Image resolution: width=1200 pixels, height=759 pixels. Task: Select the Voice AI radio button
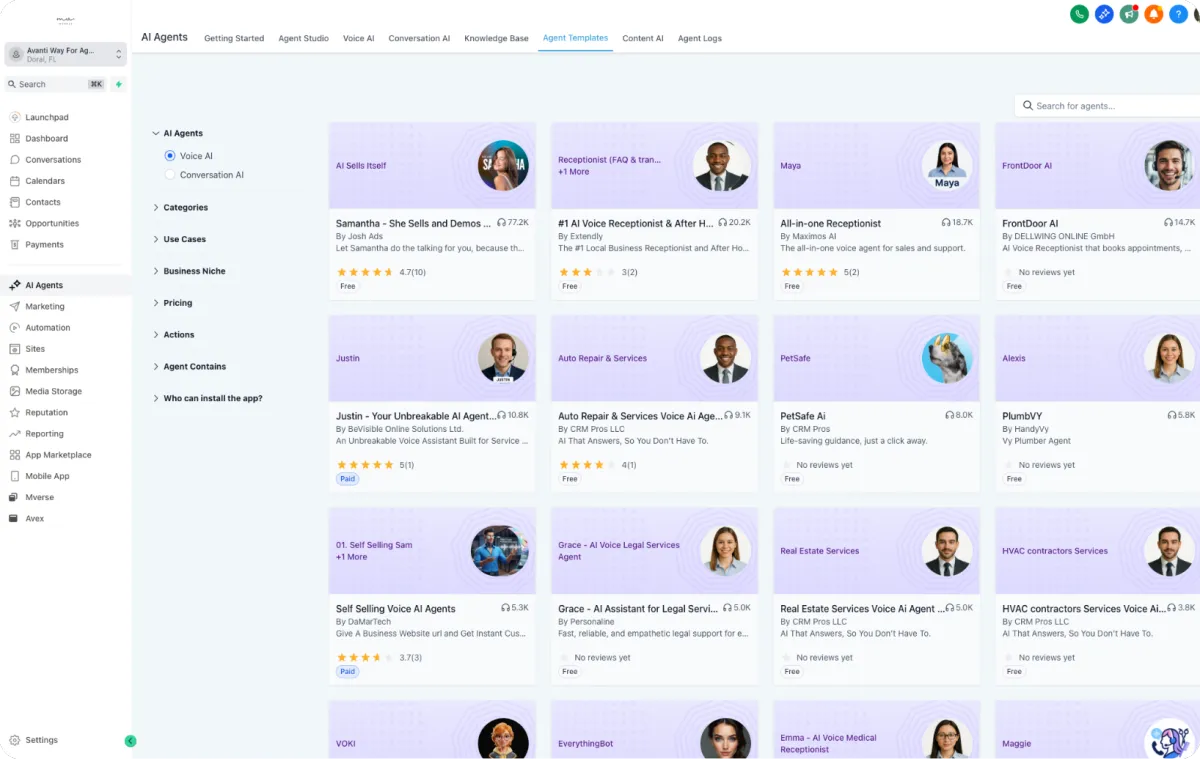(170, 156)
